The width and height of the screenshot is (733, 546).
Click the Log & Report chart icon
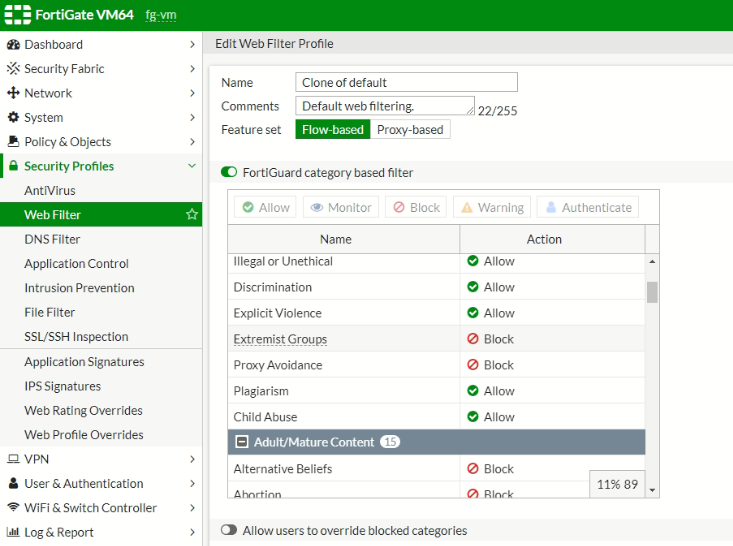tap(13, 532)
